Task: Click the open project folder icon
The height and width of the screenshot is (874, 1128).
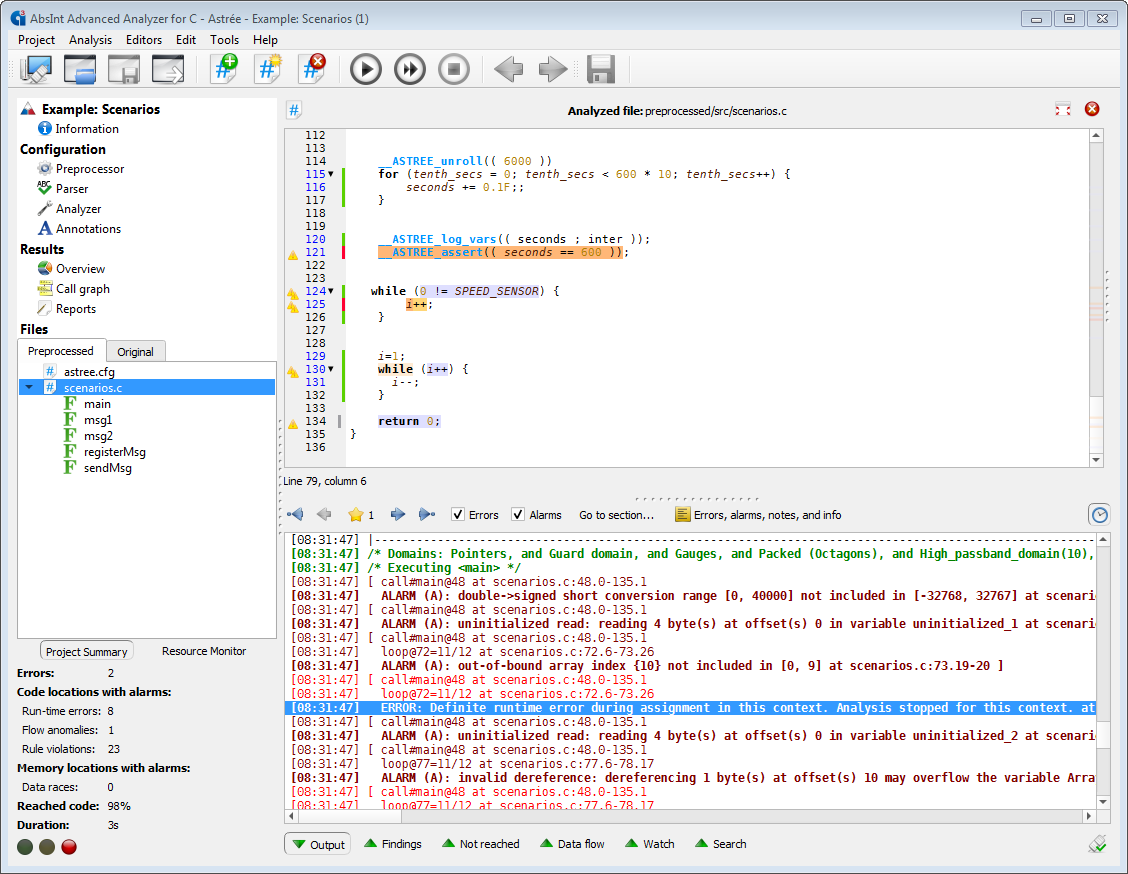Action: 80,69
